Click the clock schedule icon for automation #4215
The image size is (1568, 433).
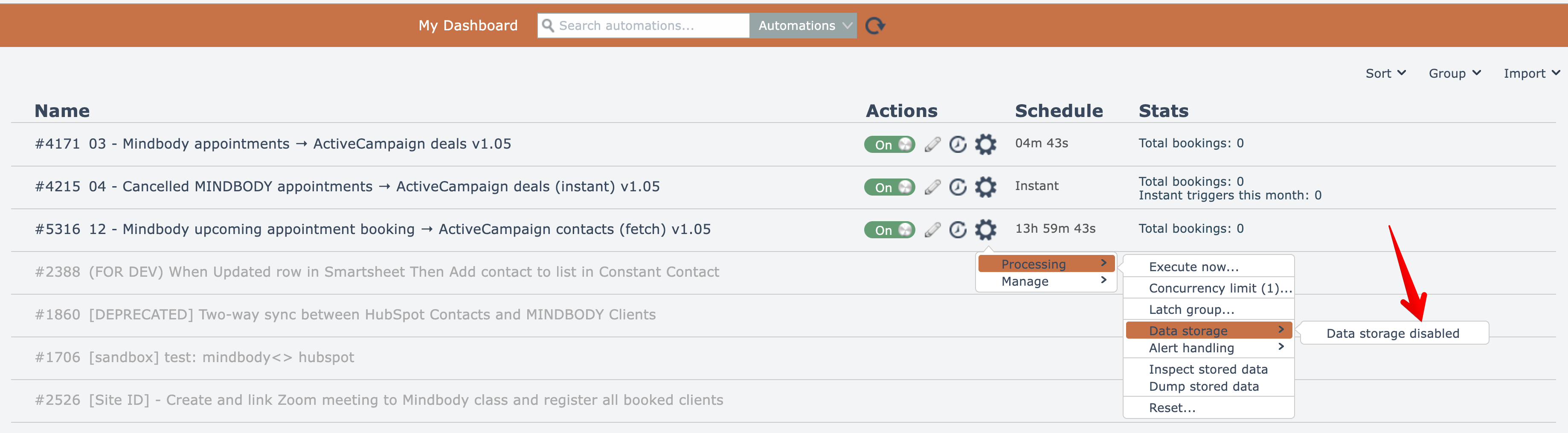[x=958, y=187]
